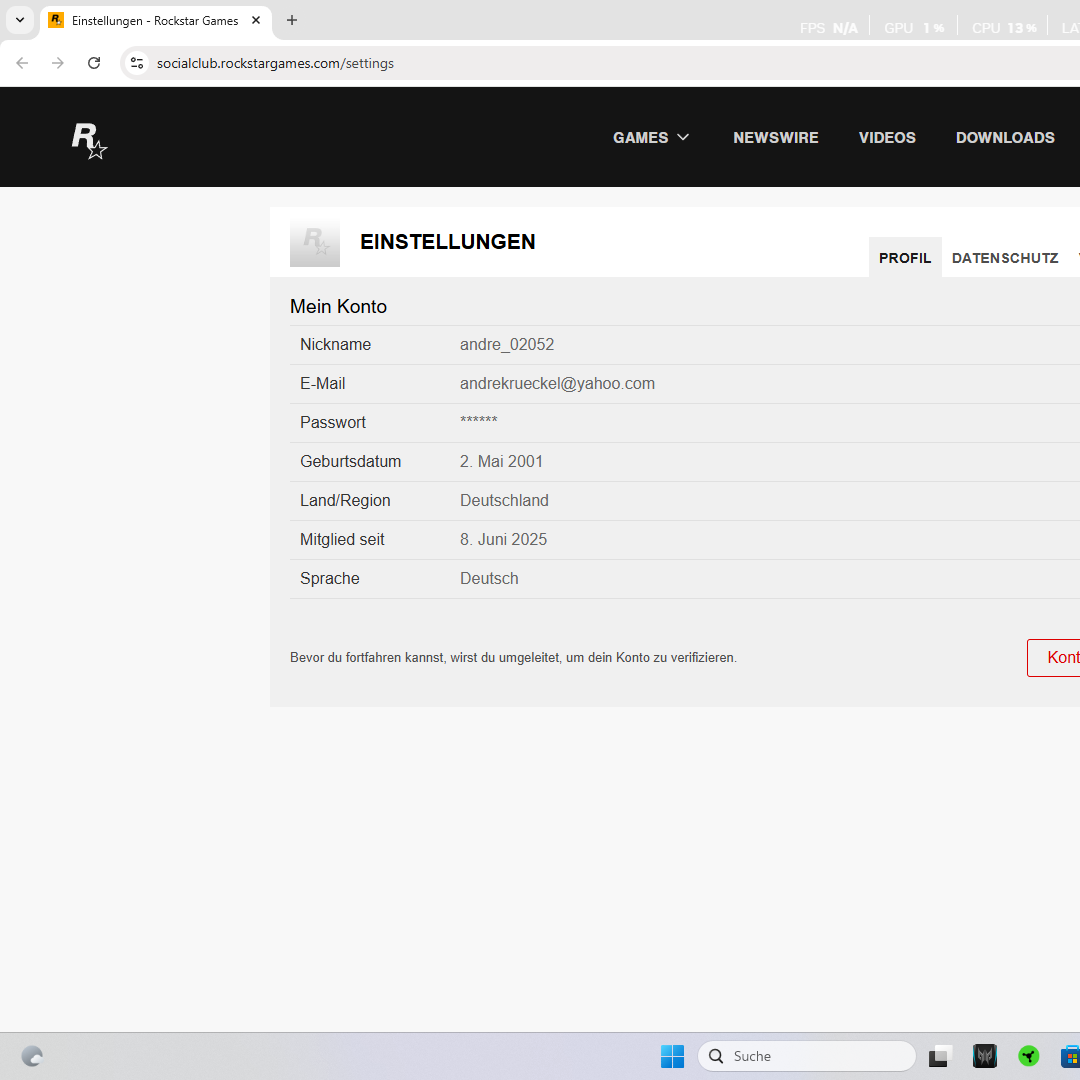Expand the GAMES dropdown menu
Image resolution: width=1080 pixels, height=1080 pixels.
point(651,138)
